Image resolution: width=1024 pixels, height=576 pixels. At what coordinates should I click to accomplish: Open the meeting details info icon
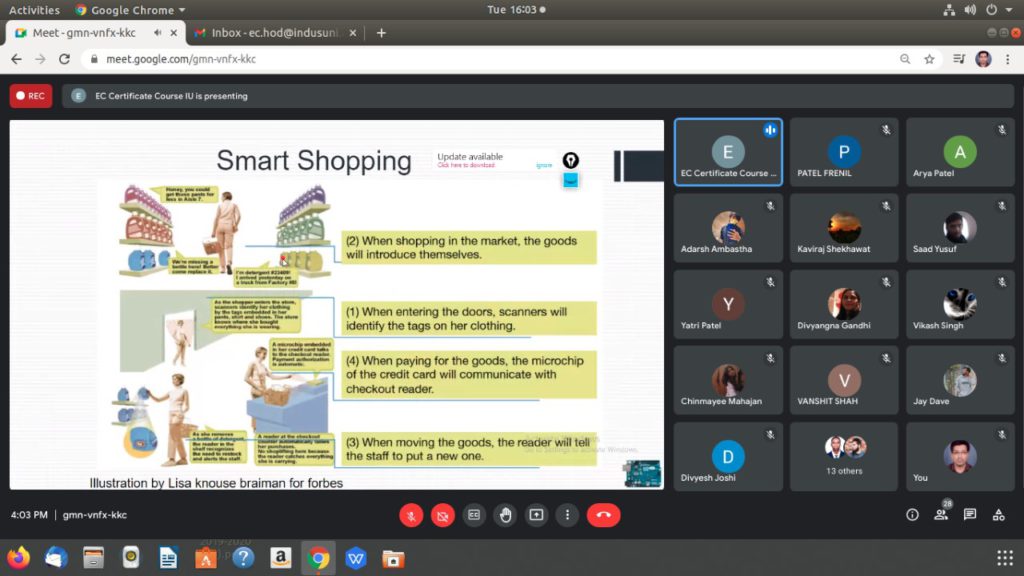[x=912, y=515]
